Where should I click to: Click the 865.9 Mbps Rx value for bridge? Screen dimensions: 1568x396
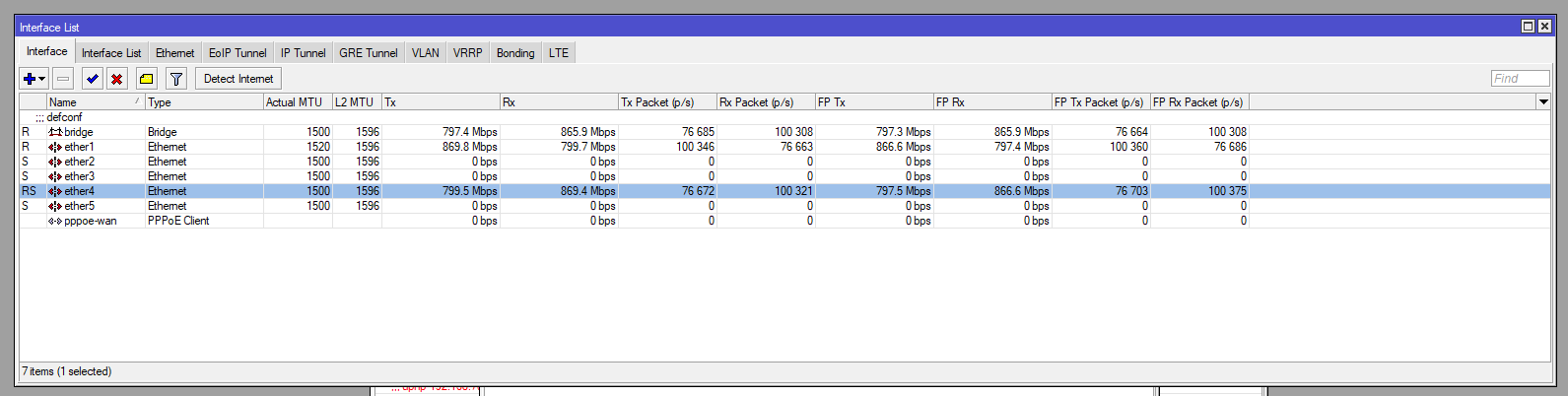(588, 132)
